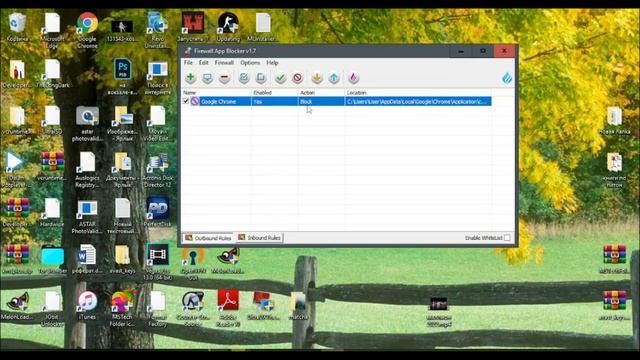Select the Microsoft Edge desktop shortcut
640x360 pixels.
click(x=52, y=30)
